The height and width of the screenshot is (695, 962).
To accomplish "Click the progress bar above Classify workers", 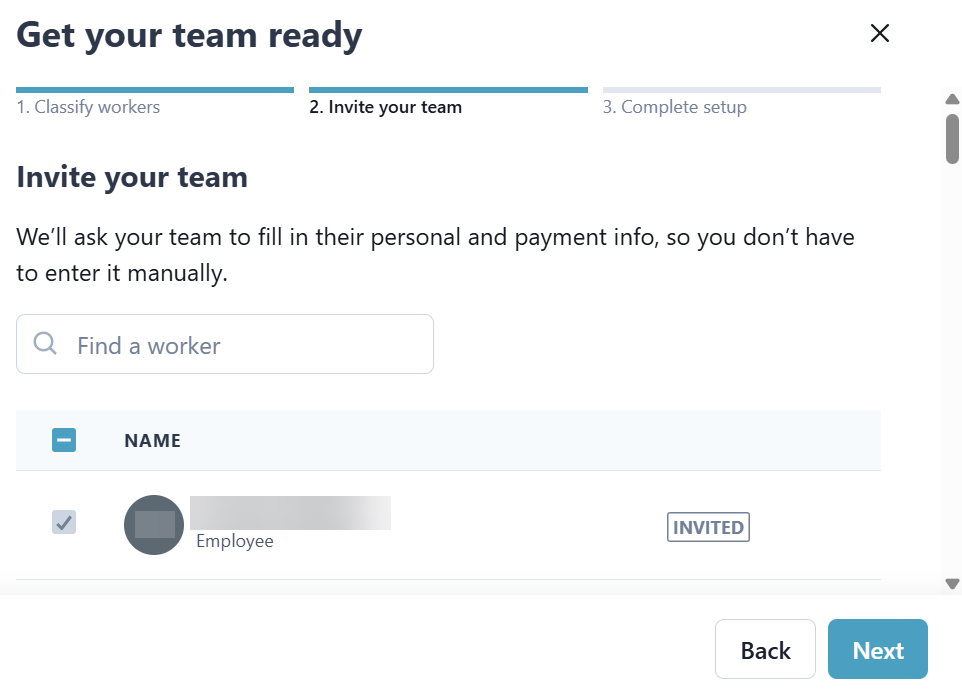I will coord(155,90).
